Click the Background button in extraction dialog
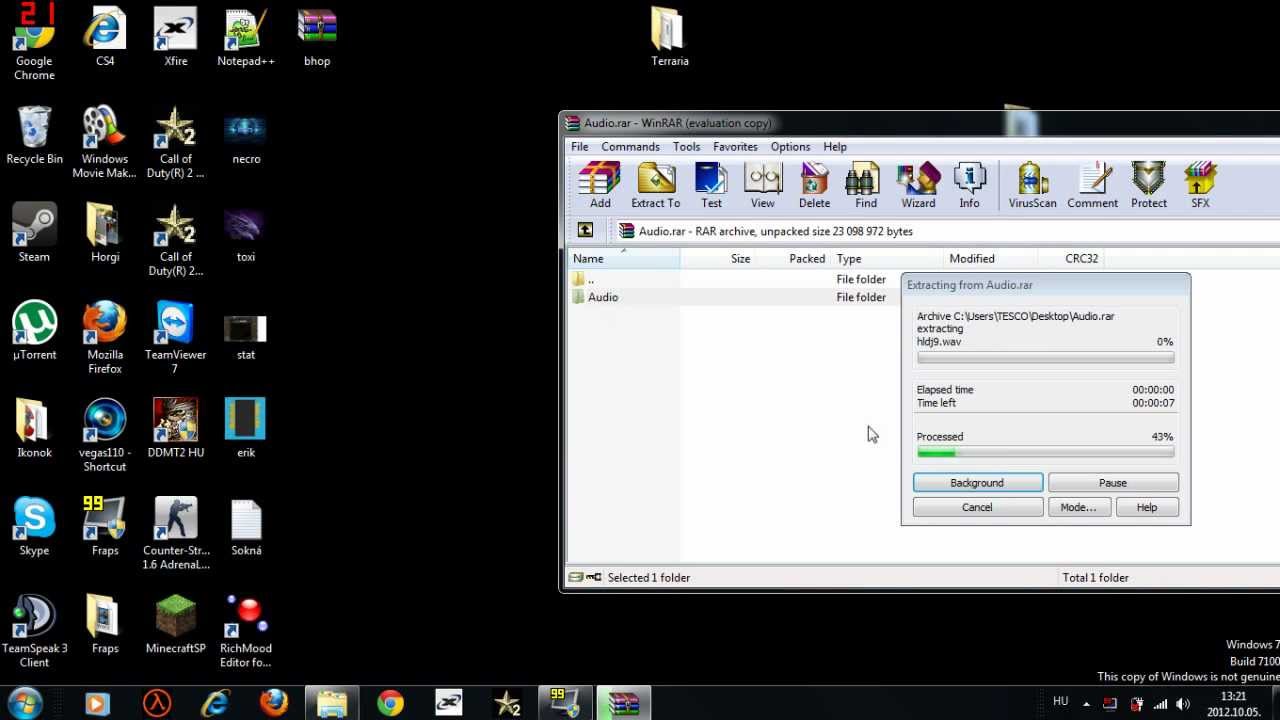The width and height of the screenshot is (1280, 720). 977,483
